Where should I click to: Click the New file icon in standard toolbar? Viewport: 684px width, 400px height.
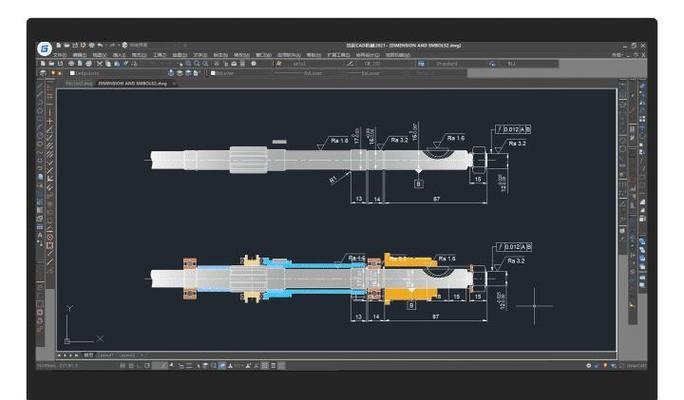tap(43, 64)
